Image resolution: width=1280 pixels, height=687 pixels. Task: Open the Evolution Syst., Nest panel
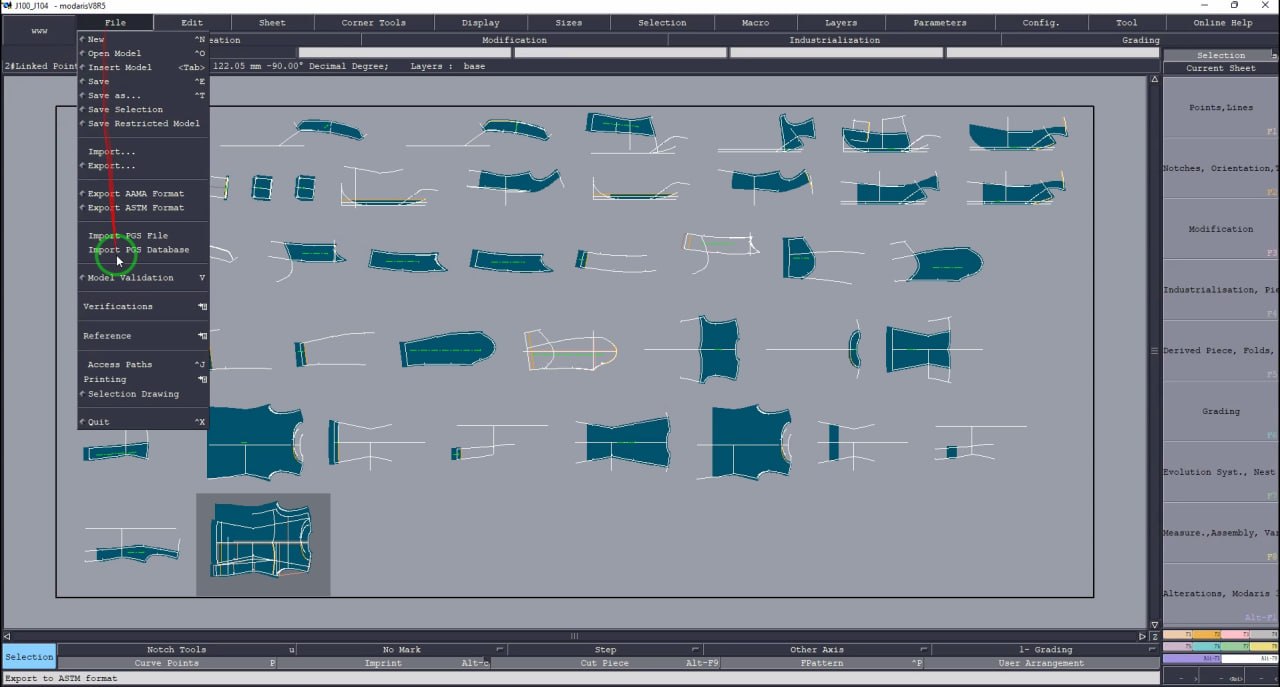pyautogui.click(x=1221, y=472)
